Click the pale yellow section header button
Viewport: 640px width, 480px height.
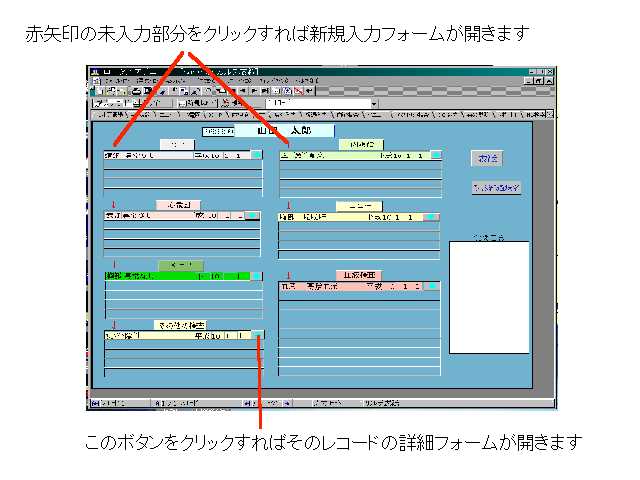(x=359, y=206)
